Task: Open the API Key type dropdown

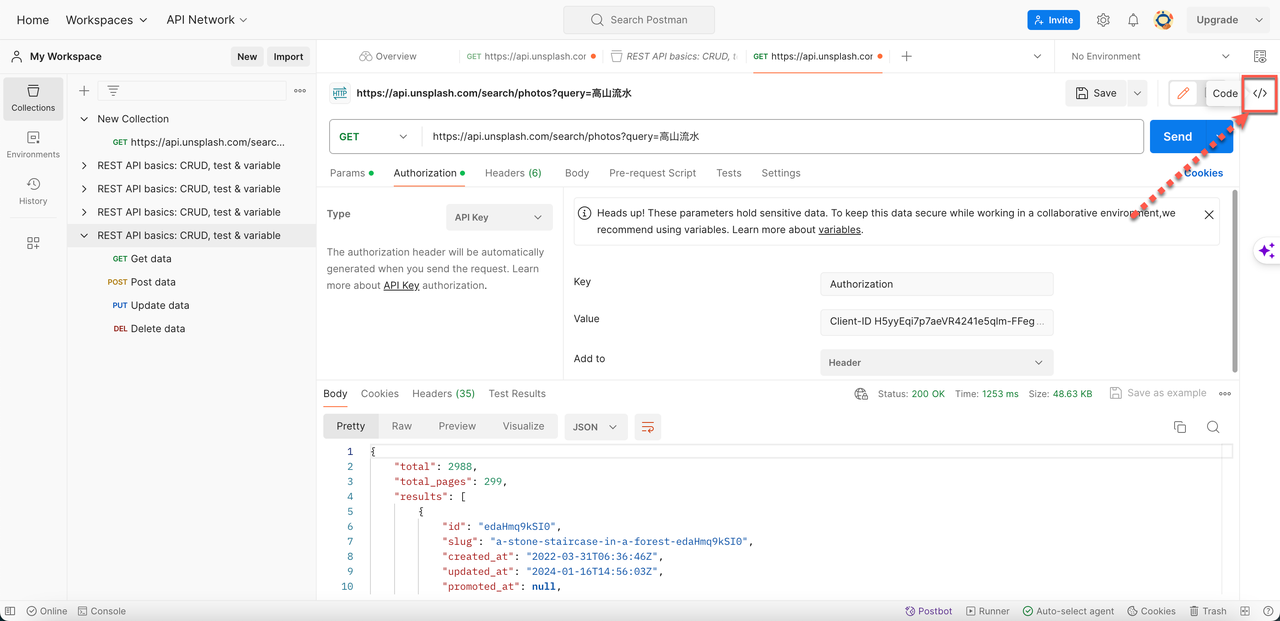Action: [499, 217]
